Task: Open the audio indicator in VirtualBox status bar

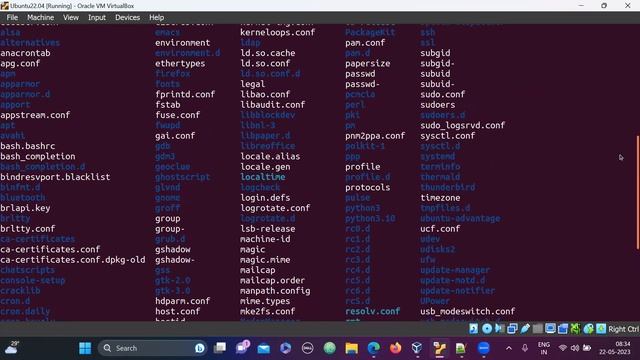Action: [499, 329]
